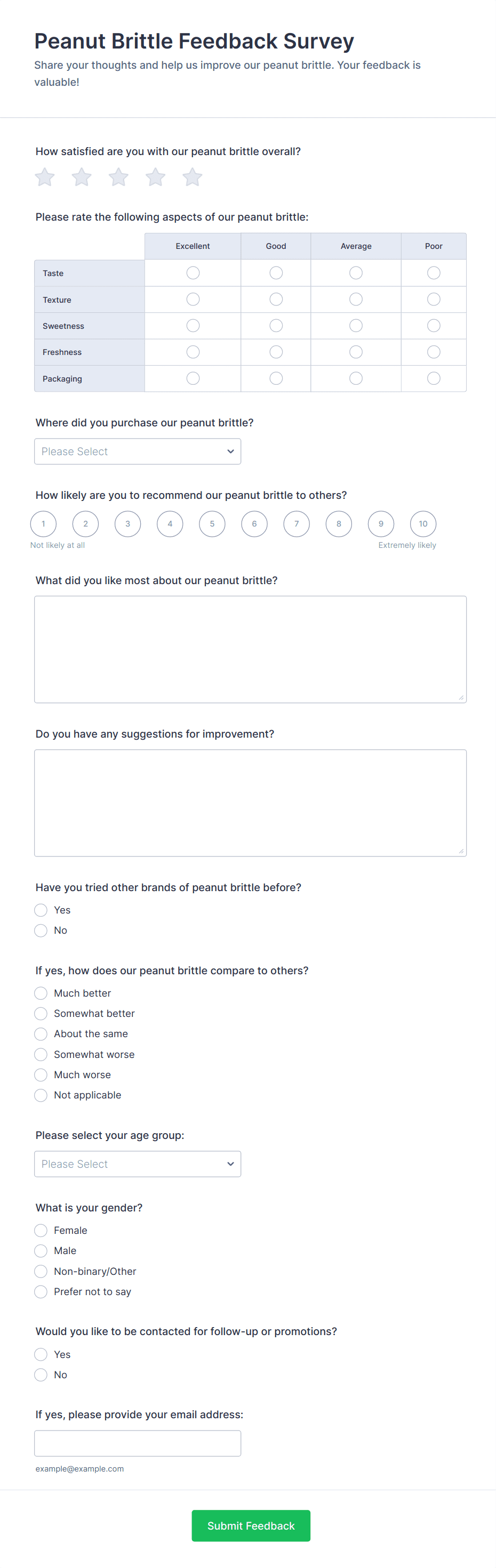Screen dimensions: 496x1568
Task: Select 'Much better' comparison option
Action: coord(41,993)
